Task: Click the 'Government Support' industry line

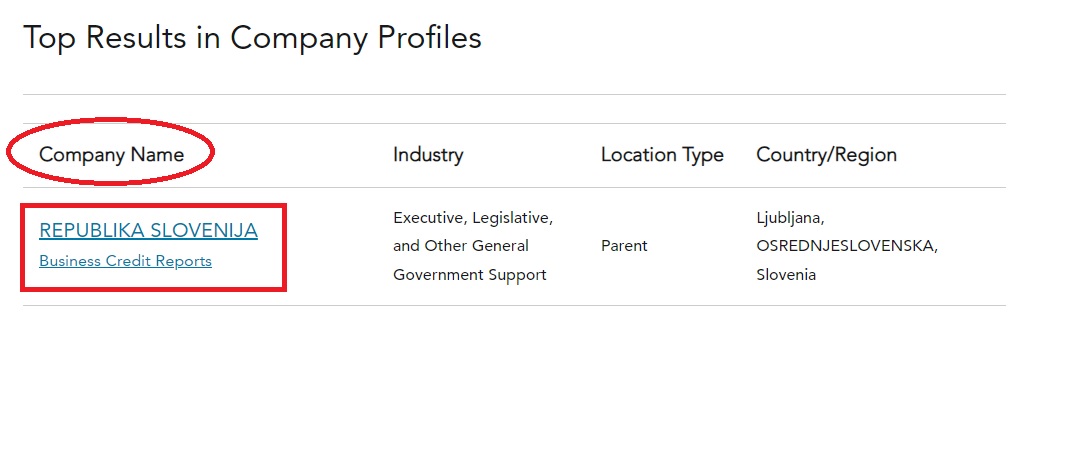Action: (470, 275)
